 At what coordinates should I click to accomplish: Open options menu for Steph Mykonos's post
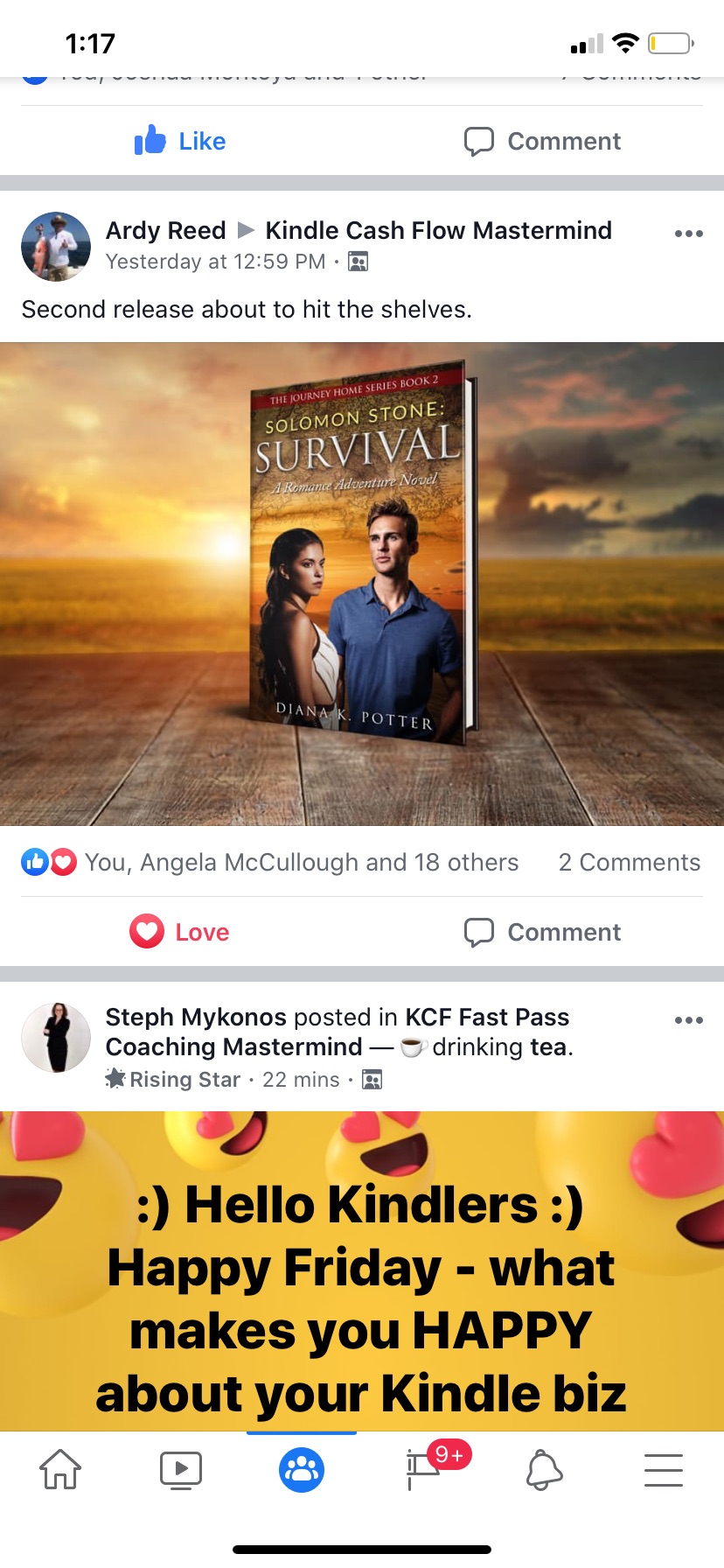pos(689,1020)
